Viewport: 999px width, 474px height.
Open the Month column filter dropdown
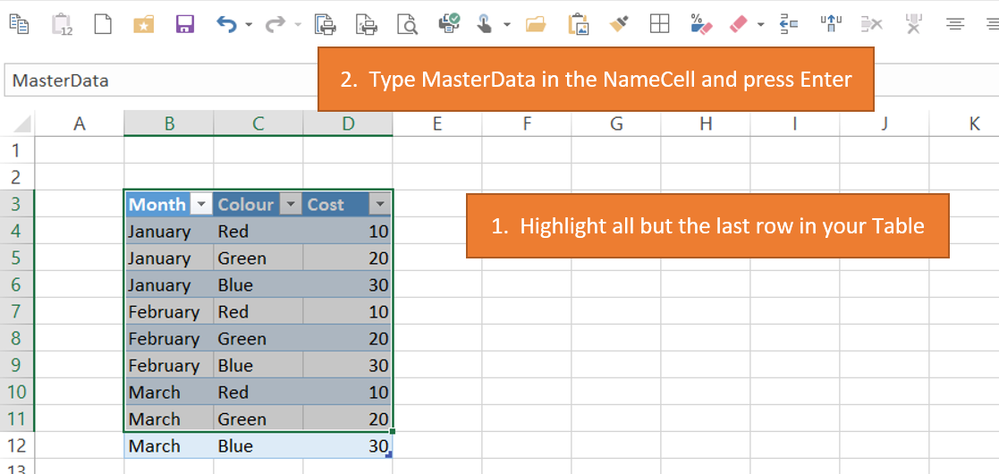[201, 205]
